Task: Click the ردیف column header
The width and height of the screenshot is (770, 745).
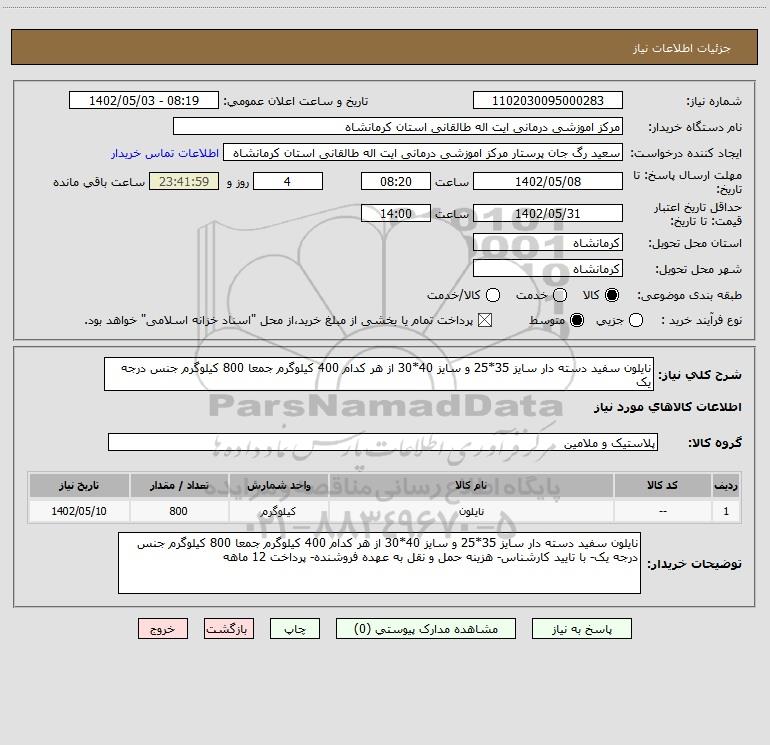Action: pyautogui.click(x=726, y=485)
